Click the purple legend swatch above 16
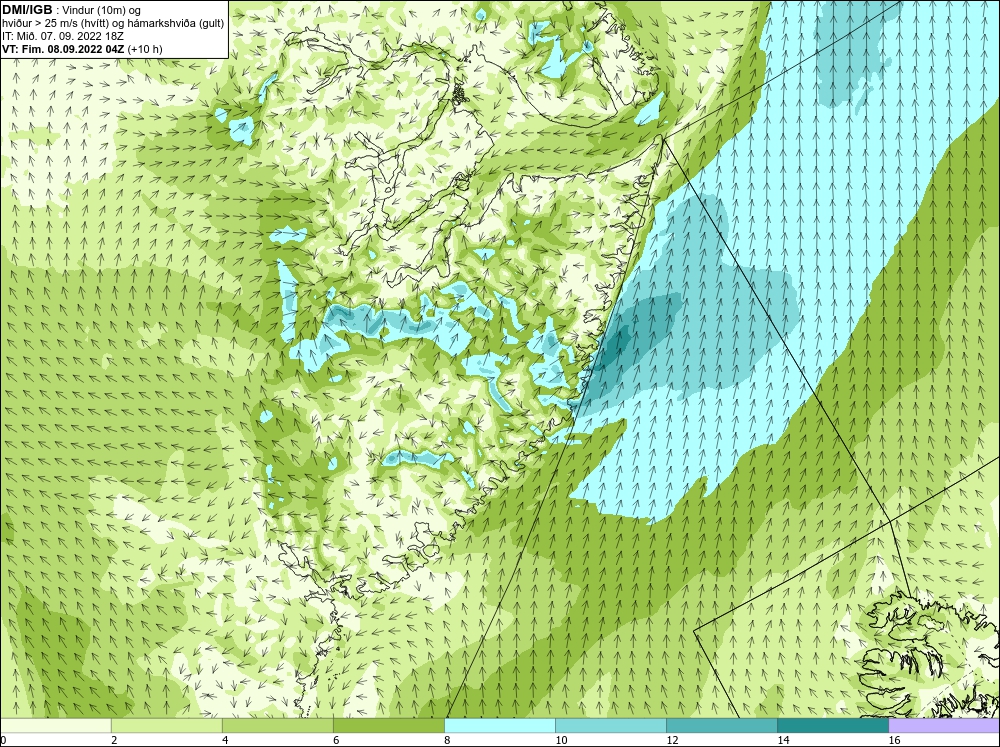Screen dimensions: 1000x747 tap(944, 725)
